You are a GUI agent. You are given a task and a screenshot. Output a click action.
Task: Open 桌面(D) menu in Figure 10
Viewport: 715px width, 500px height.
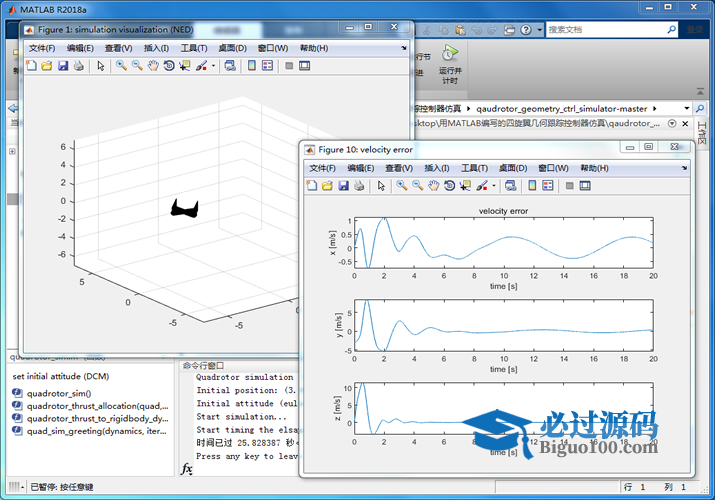(x=513, y=168)
